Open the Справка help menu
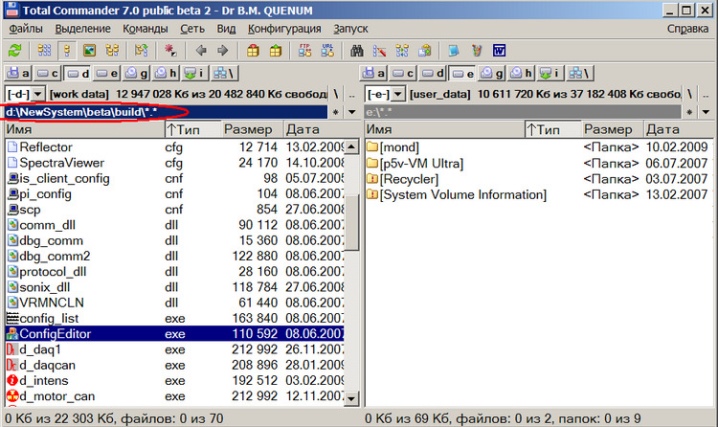Screen dimensions: 718x427 pos(687,29)
